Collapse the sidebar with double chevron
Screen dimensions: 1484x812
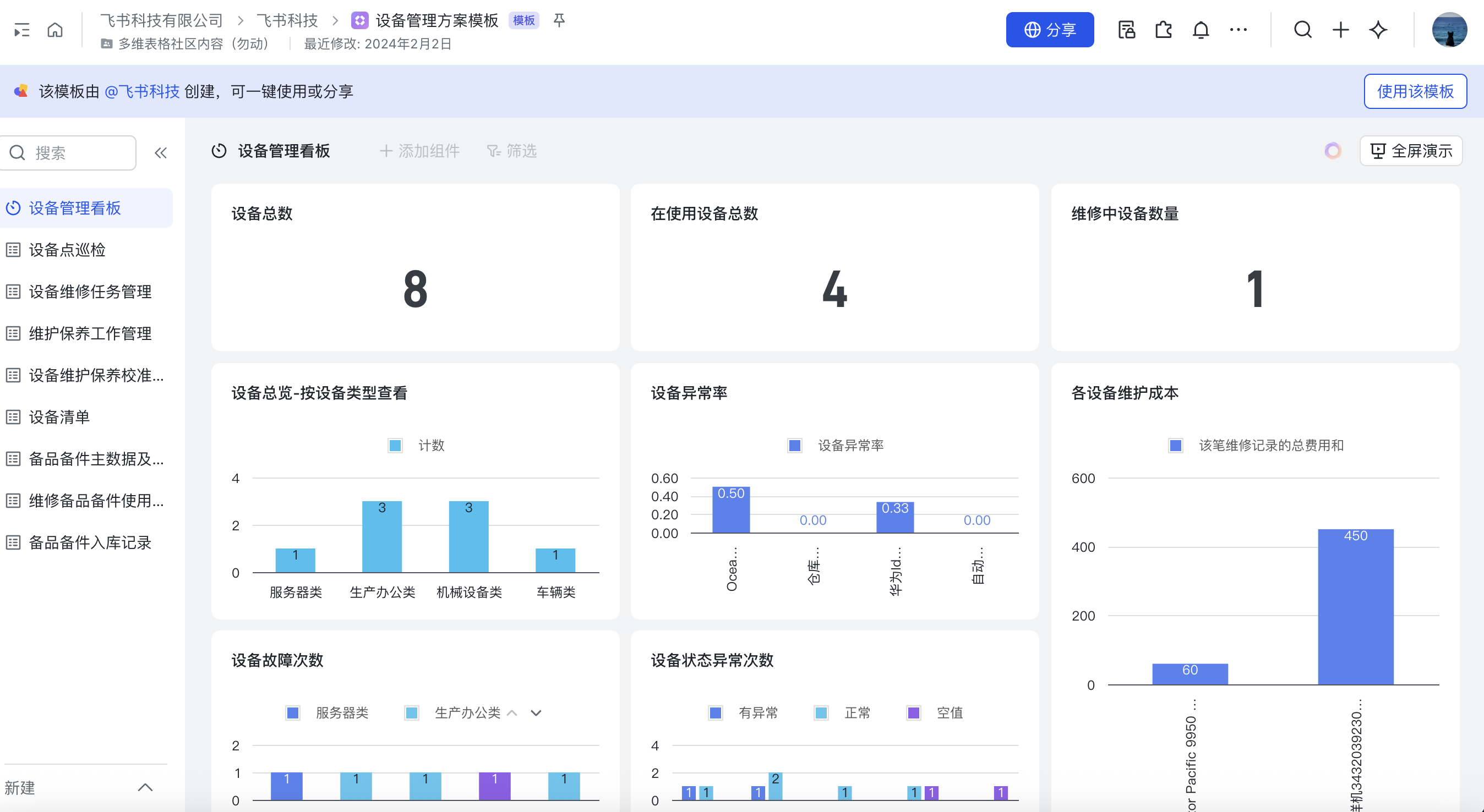(161, 152)
